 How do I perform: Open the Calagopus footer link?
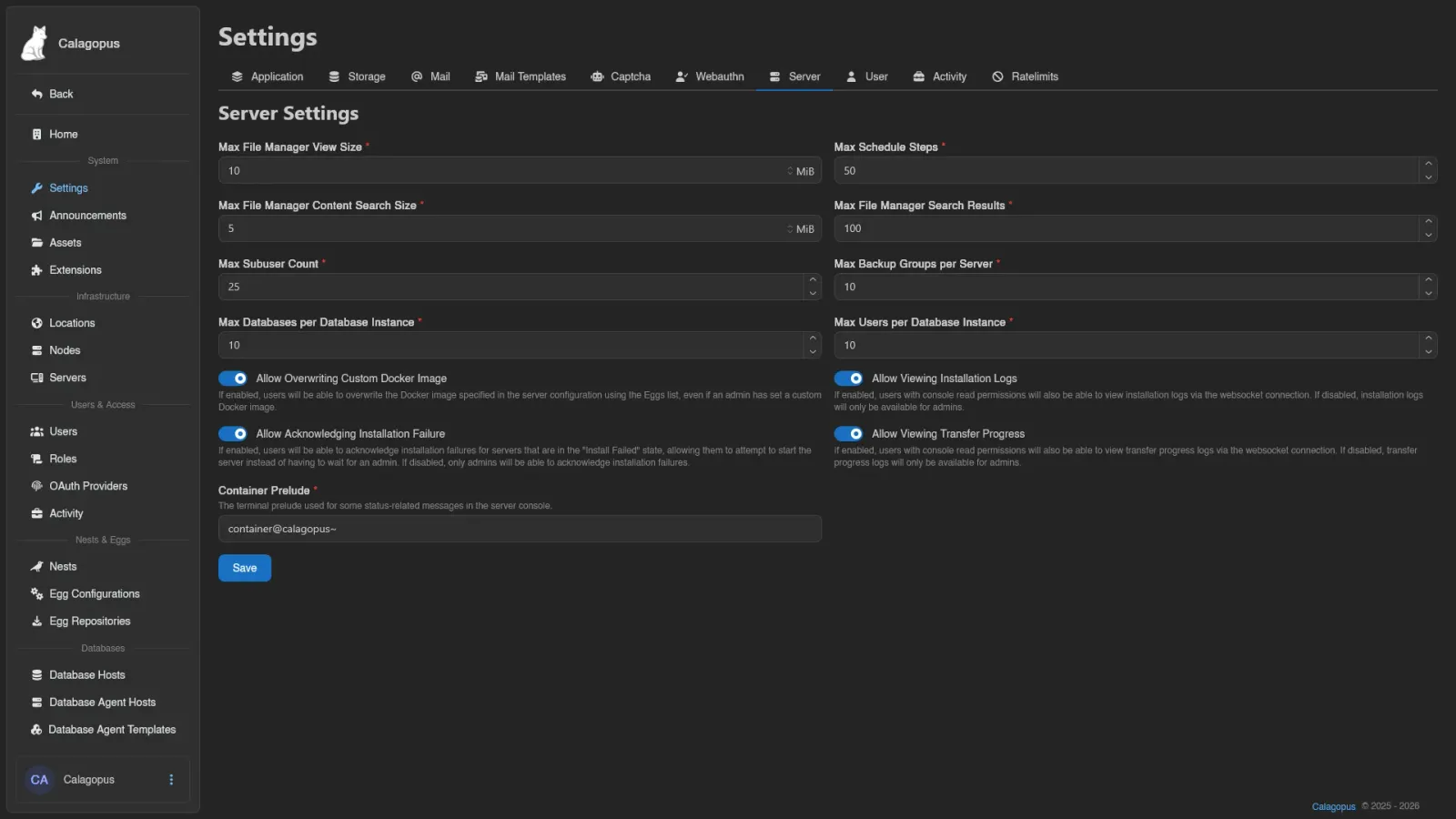pyautogui.click(x=1333, y=806)
